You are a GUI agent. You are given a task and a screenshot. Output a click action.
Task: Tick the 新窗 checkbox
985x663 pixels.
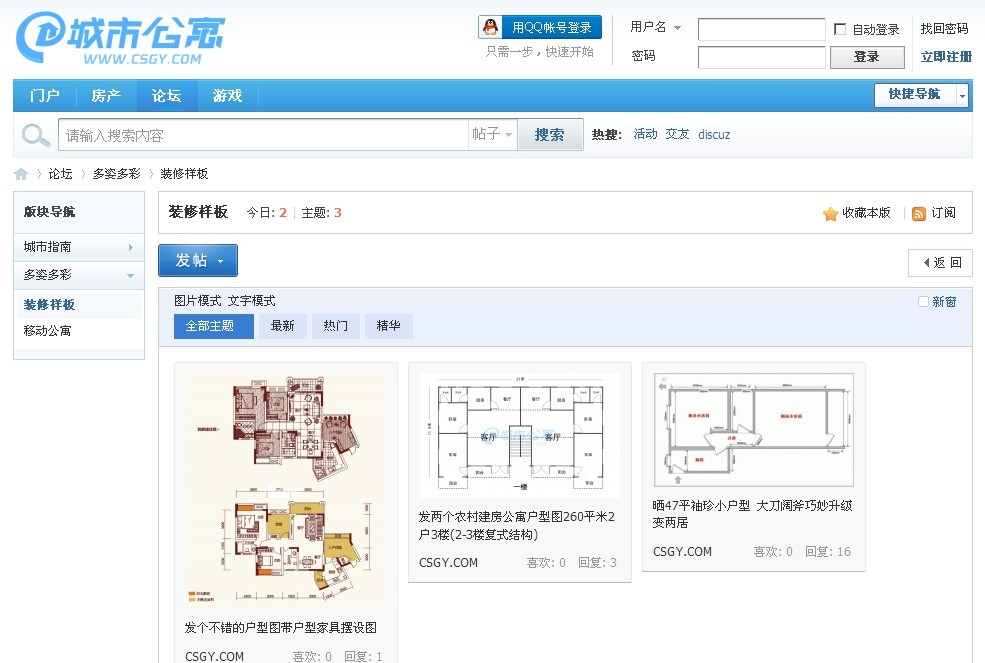pos(923,302)
